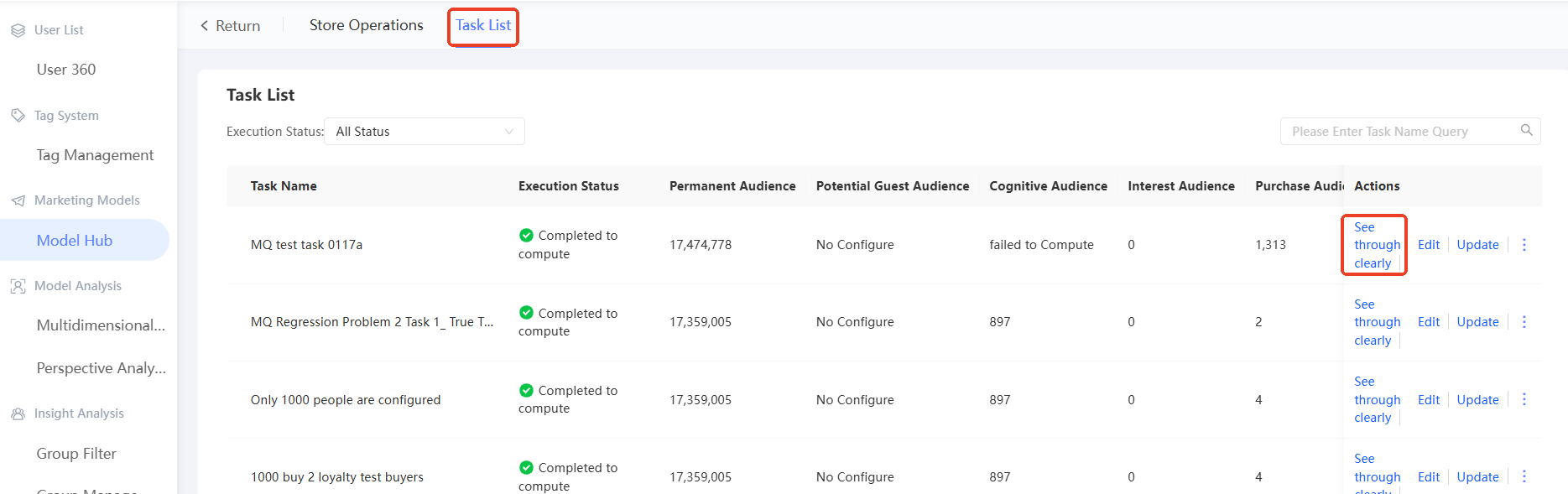Click the search magnifier icon
Screen dimensions: 1568x494
[1526, 130]
